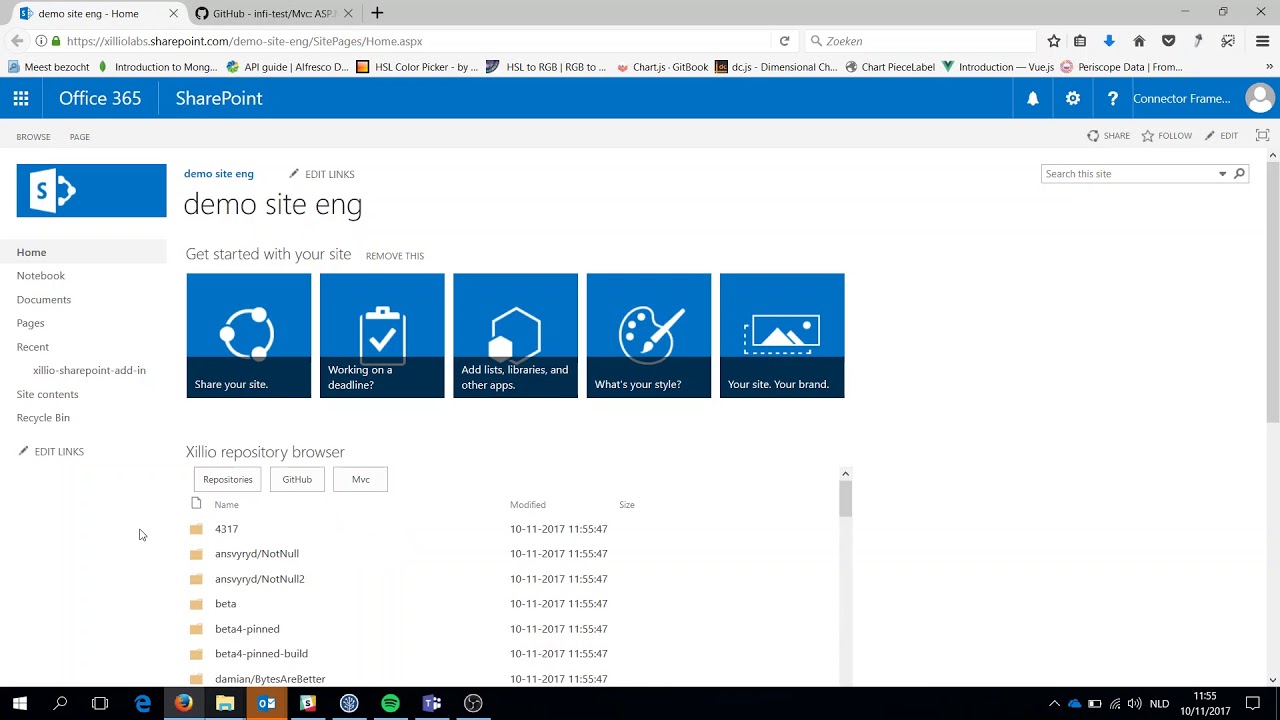Open the What's your style tile
This screenshot has width=1280, height=720.
(649, 335)
